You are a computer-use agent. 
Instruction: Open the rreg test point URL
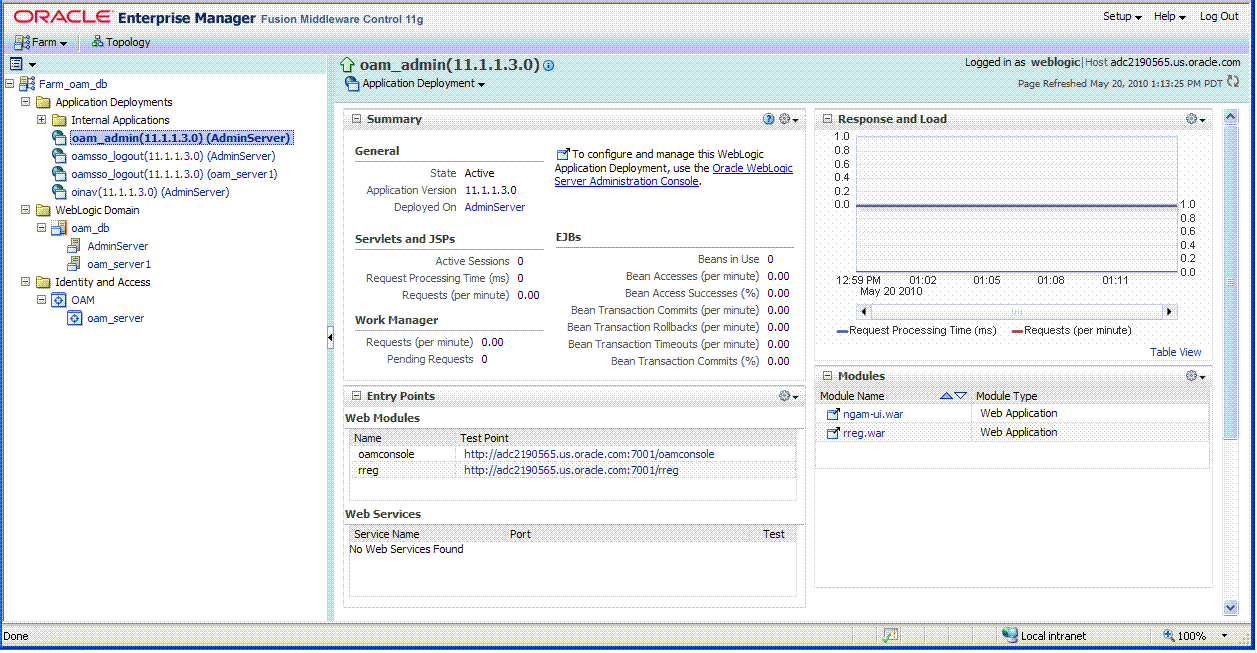[571, 470]
